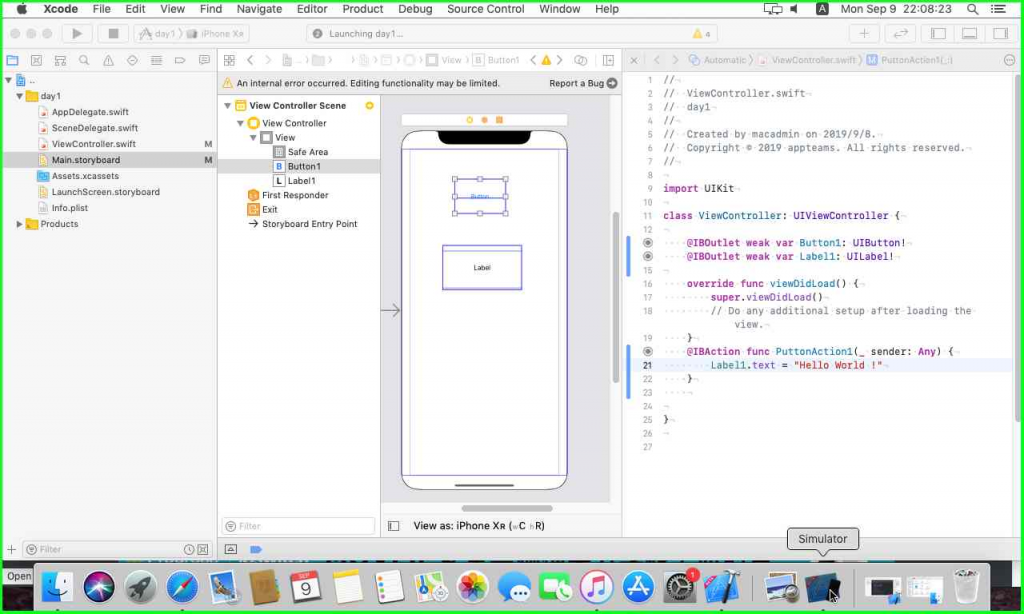Viewport: 1024px width, 614px height.
Task: Toggle the debug area visibility
Action: [x=970, y=33]
